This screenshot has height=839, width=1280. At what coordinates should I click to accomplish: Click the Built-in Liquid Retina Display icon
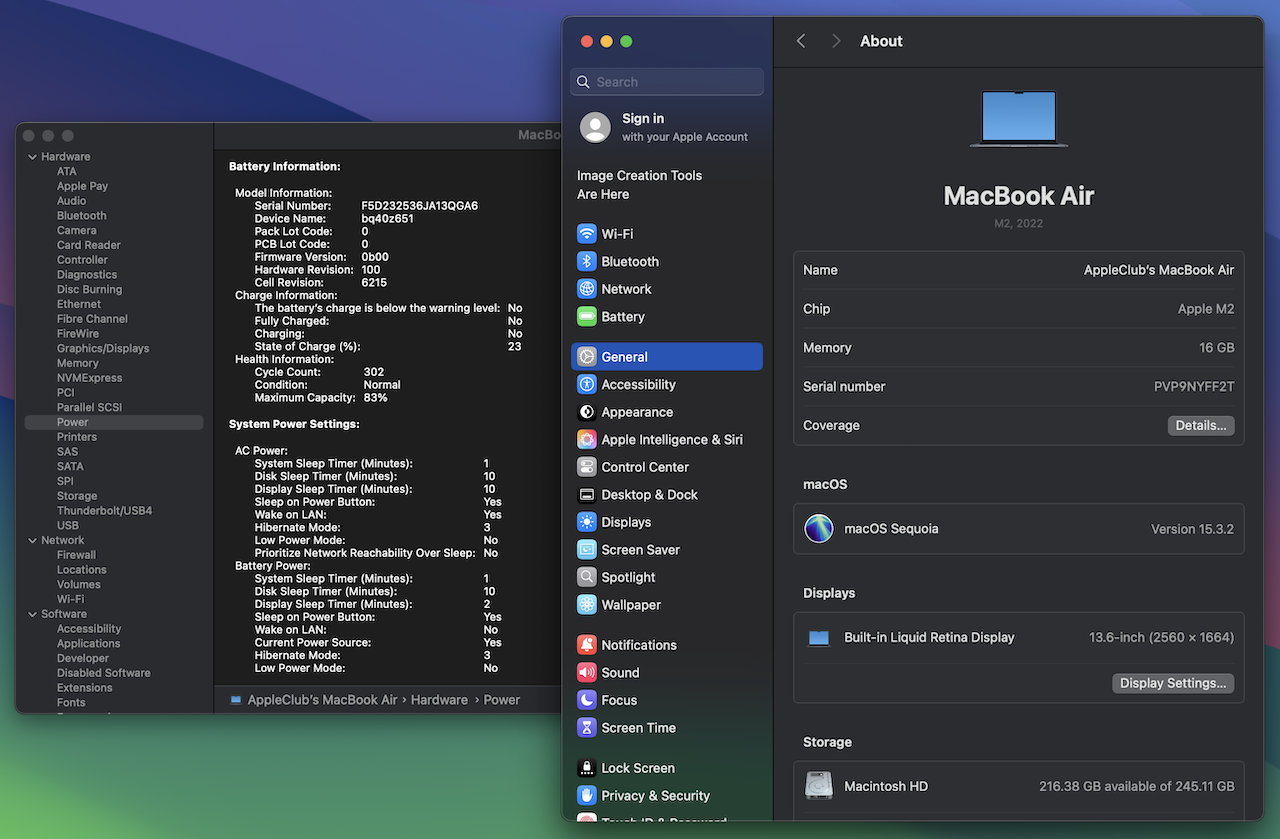point(819,638)
